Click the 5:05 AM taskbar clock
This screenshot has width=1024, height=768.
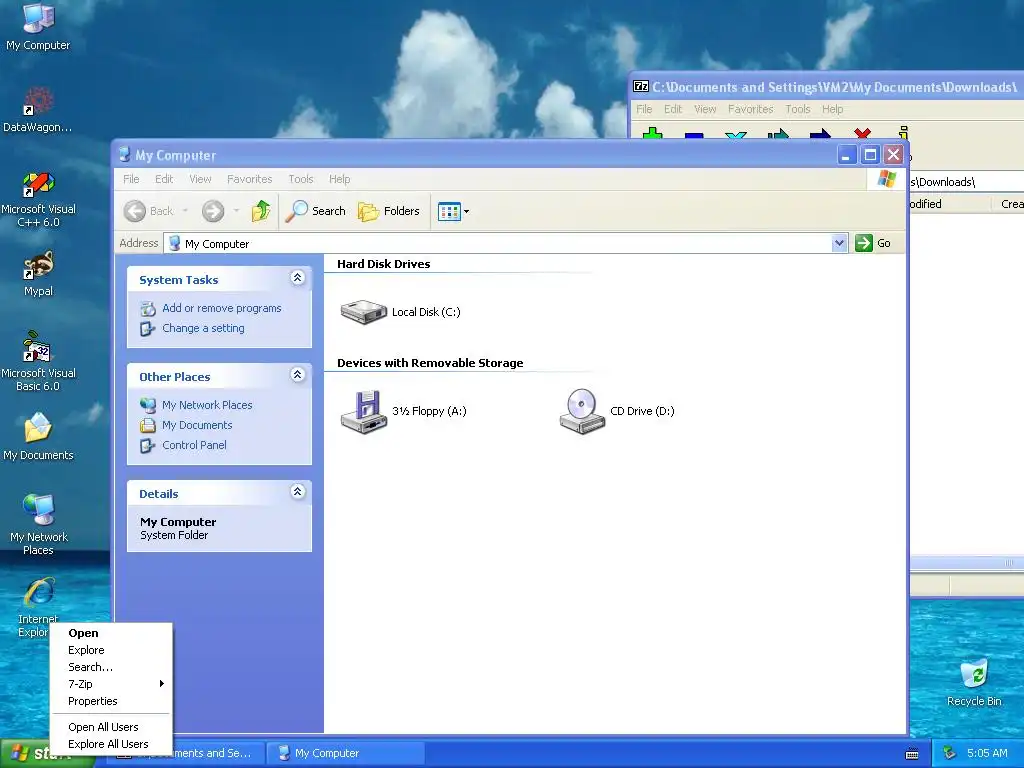[987, 753]
